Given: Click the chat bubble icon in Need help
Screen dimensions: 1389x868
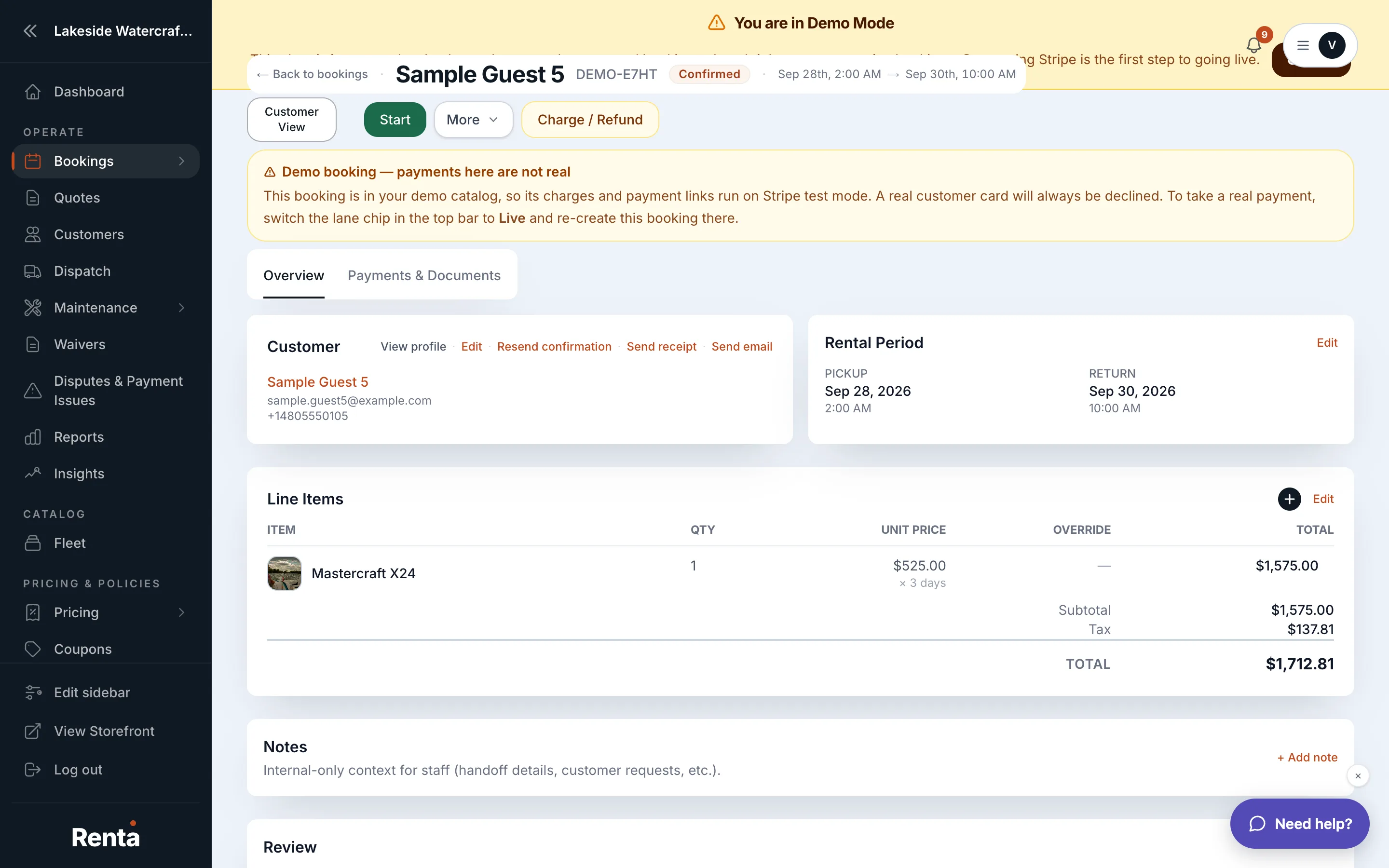Looking at the screenshot, I should [1257, 825].
